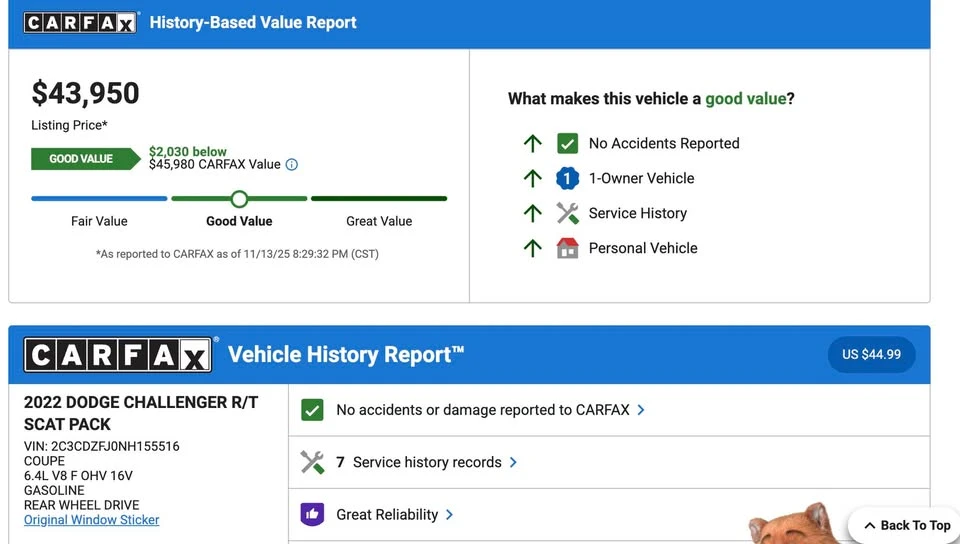Click the Vehicle History Report title

pos(346,355)
